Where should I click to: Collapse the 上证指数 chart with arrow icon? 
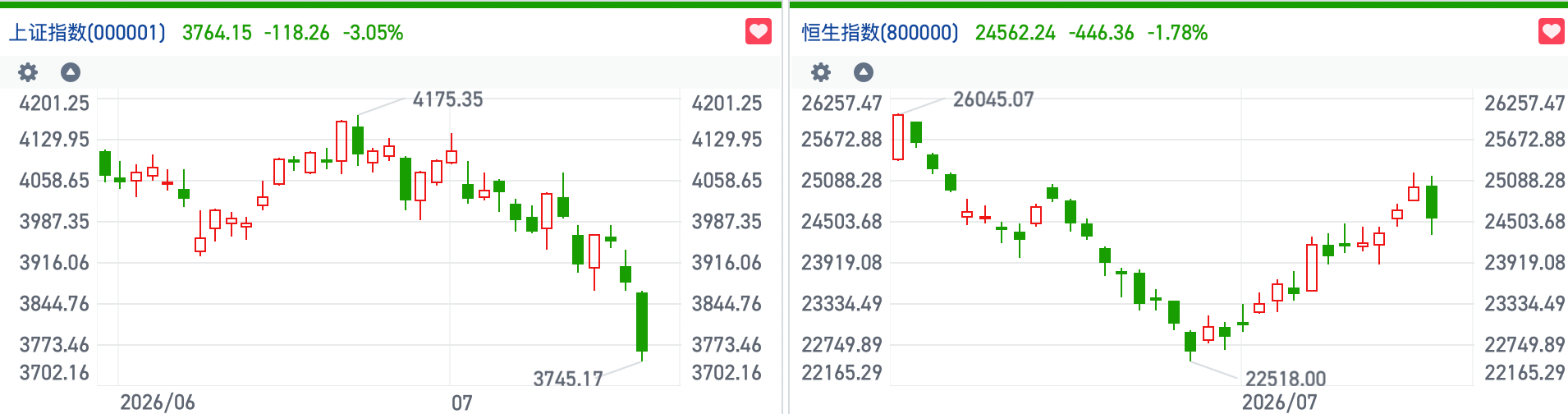click(x=71, y=72)
